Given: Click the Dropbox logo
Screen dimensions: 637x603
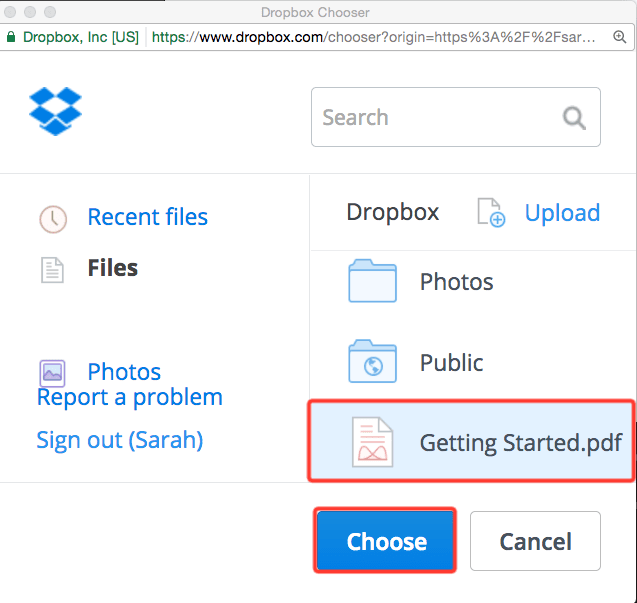Looking at the screenshot, I should click(x=55, y=111).
